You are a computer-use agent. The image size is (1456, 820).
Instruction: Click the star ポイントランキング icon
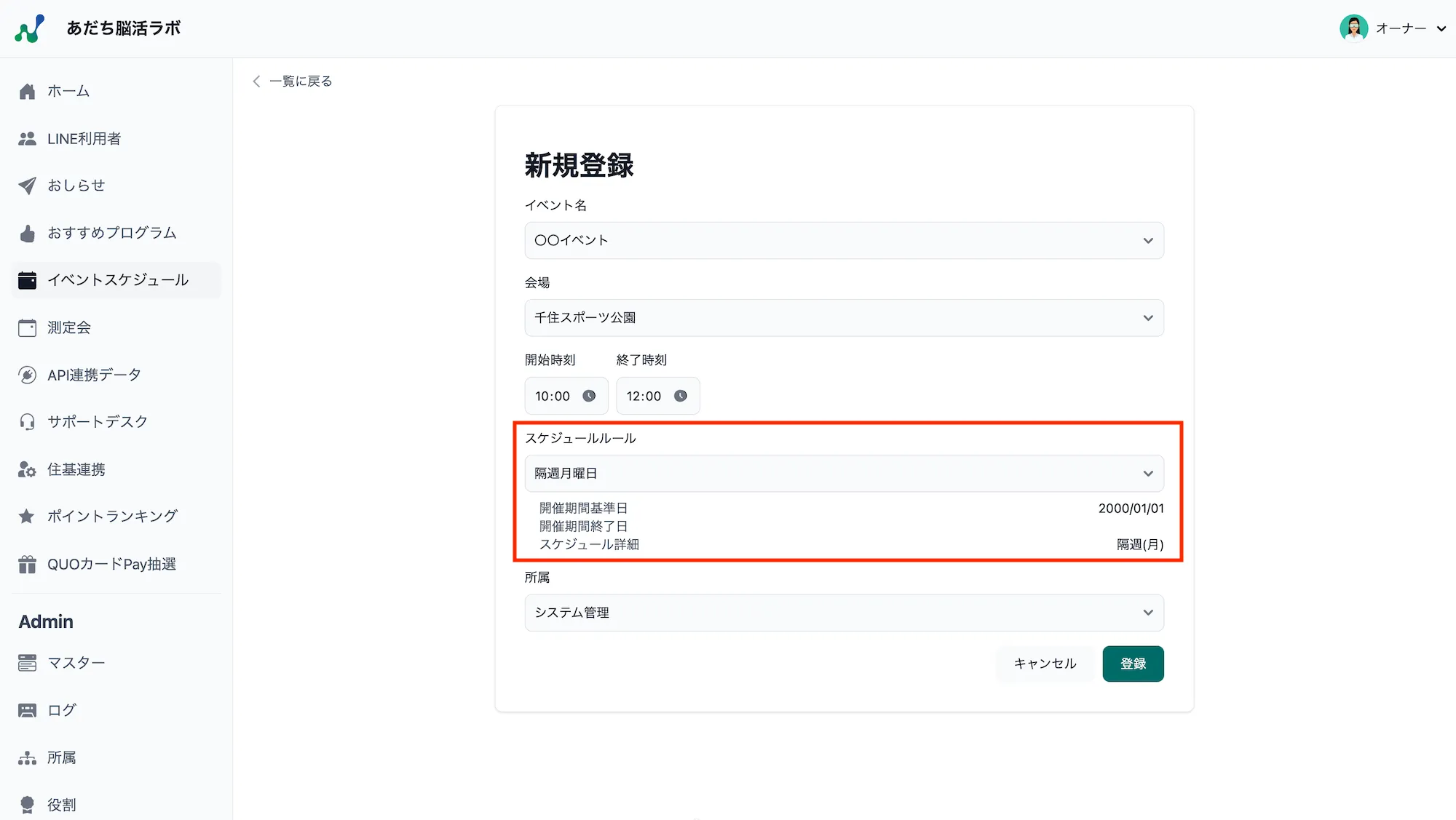tap(27, 517)
